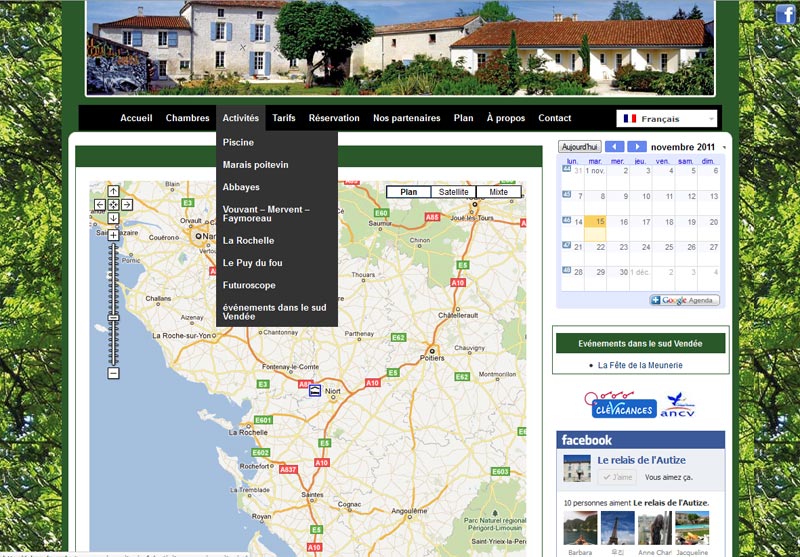This screenshot has height=557, width=800.
Task: Click the Aujourd'hui calendar button
Action: click(580, 147)
